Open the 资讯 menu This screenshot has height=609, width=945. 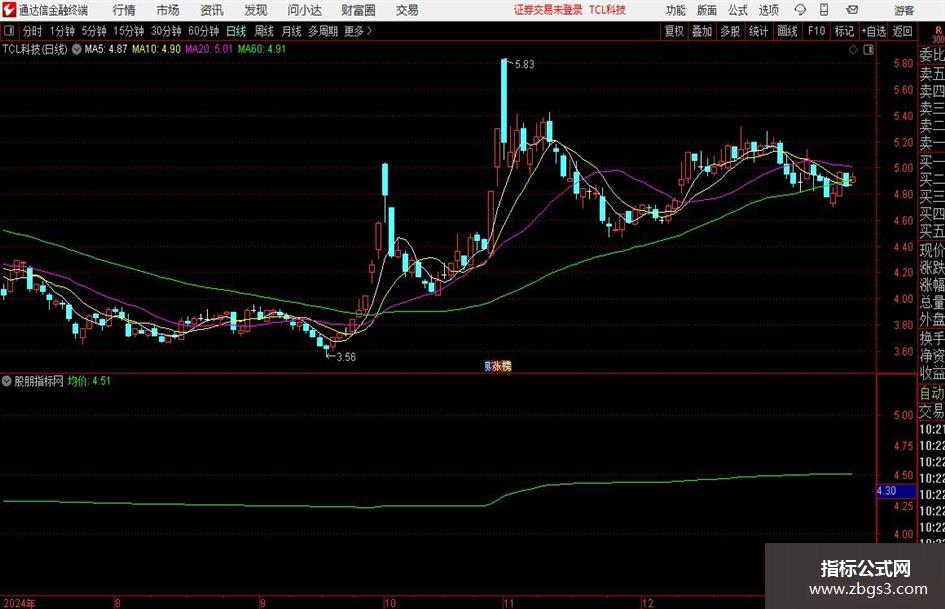click(x=212, y=10)
